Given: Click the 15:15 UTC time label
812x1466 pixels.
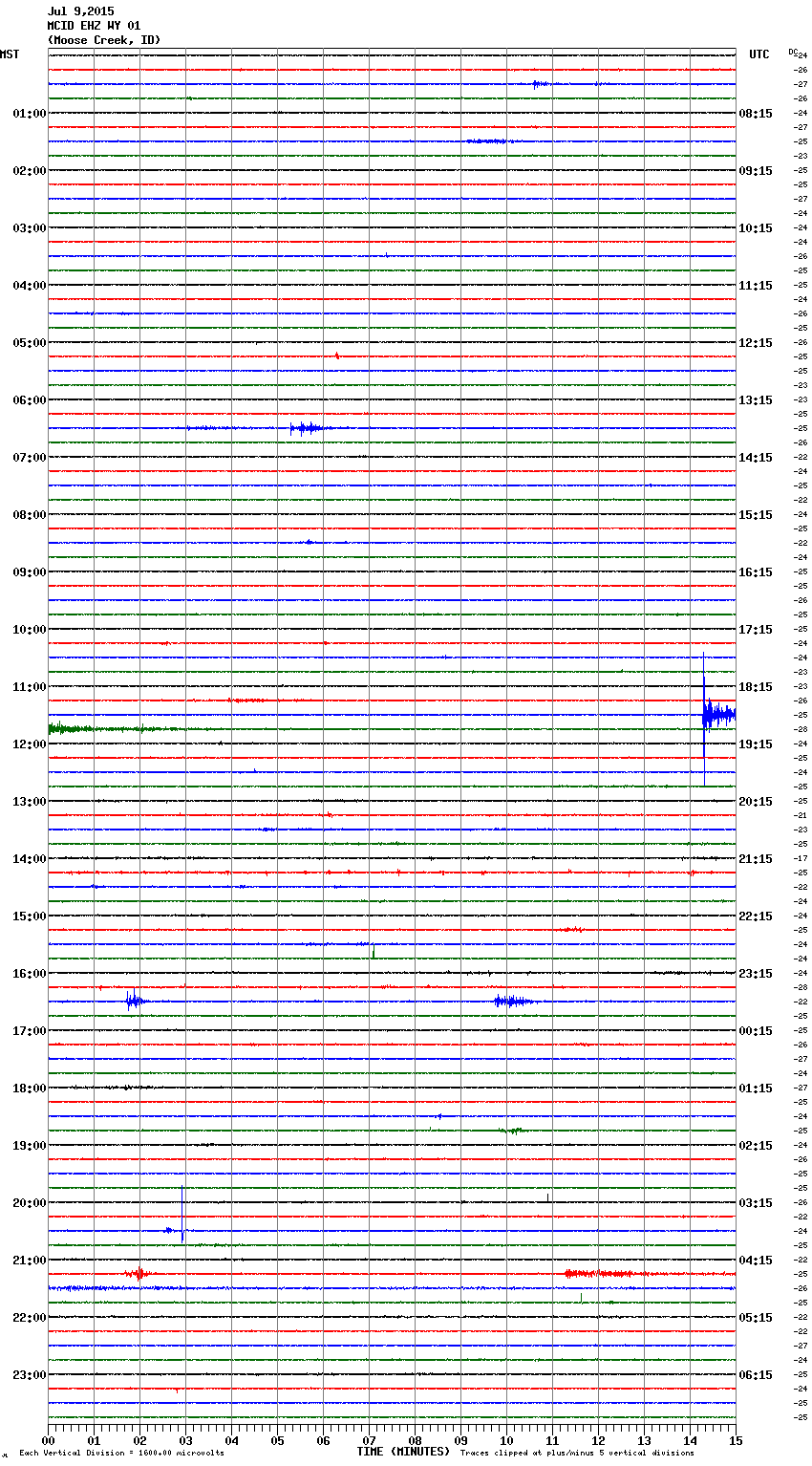Looking at the screenshot, I should (x=756, y=515).
